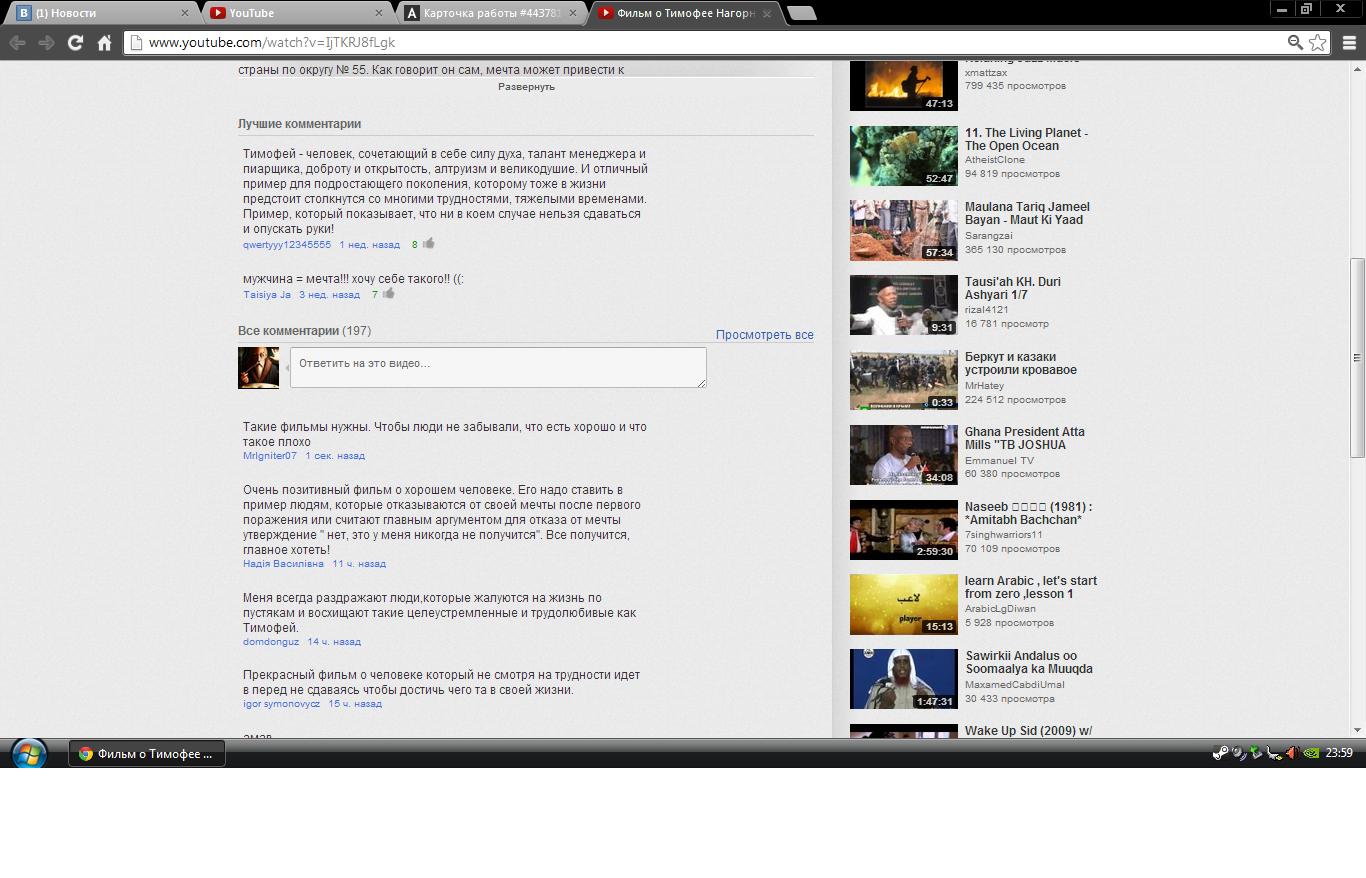Open the Steam tray icon

[x=1221, y=753]
